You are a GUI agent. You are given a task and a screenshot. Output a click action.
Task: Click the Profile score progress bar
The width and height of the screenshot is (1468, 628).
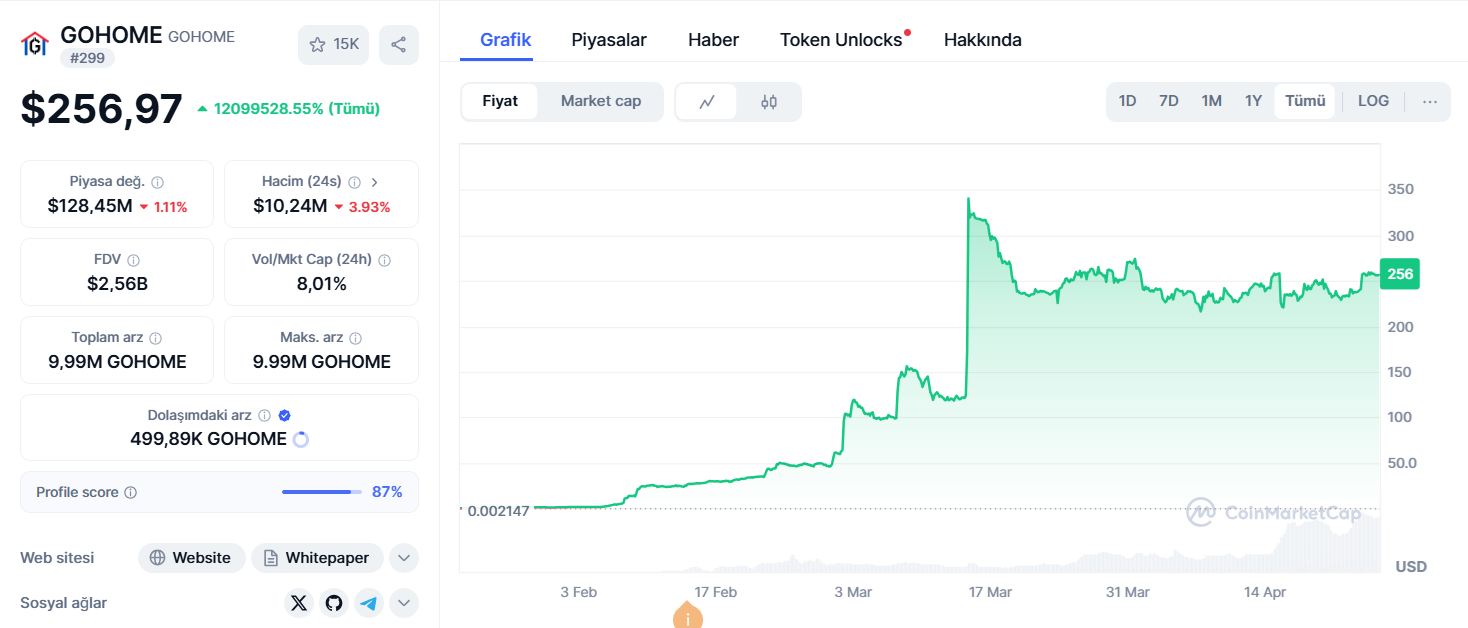point(322,492)
